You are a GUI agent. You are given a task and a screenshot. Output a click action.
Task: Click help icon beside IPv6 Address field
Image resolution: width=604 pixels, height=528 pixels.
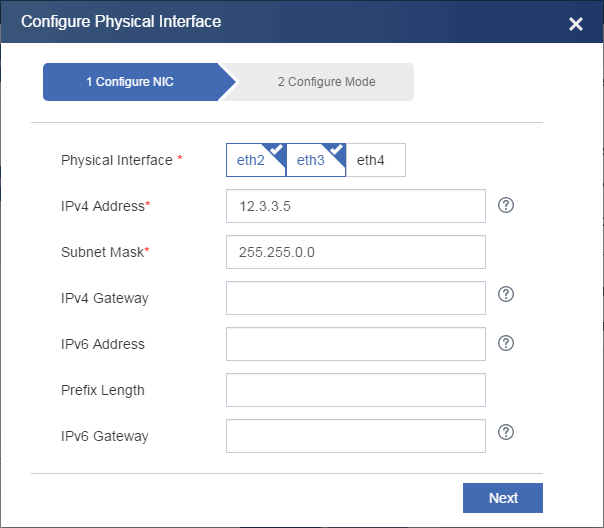pos(506,343)
